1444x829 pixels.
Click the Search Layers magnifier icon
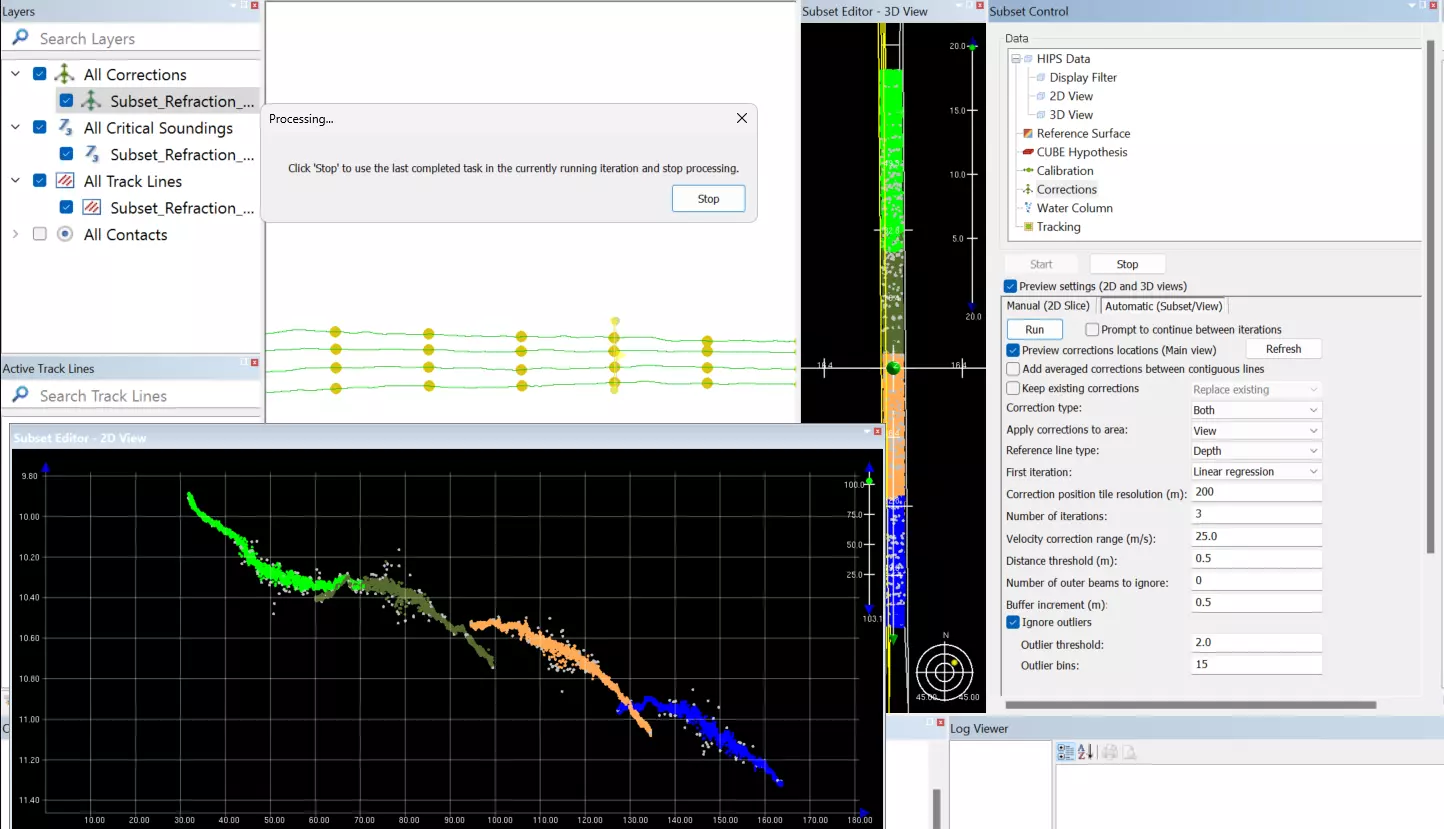[20, 38]
